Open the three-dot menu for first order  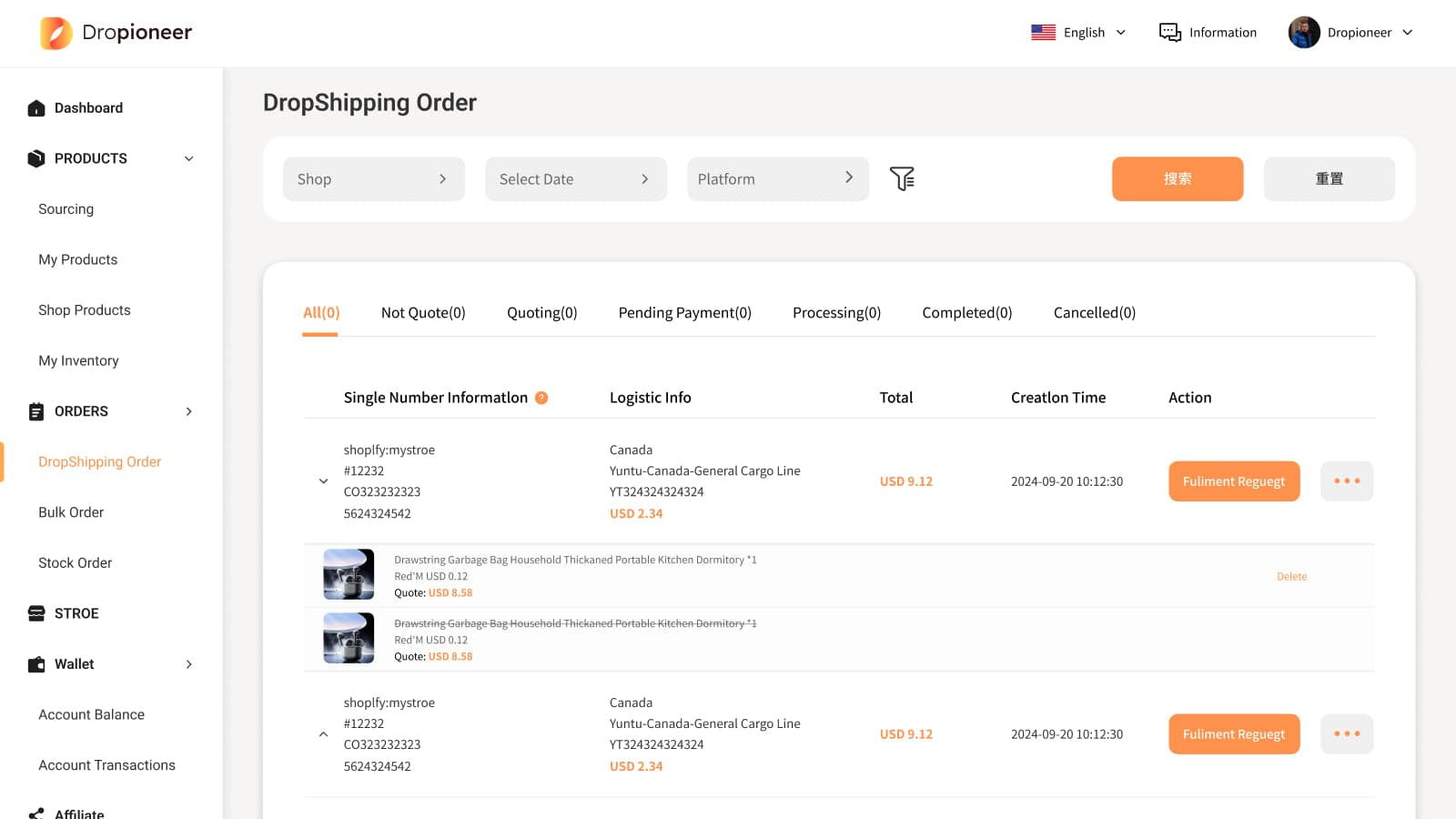(1346, 481)
